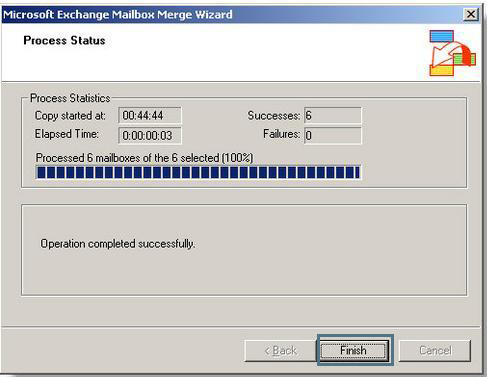Click the Failures count field
Image resolution: width=487 pixels, height=377 pixels.
tap(333, 135)
